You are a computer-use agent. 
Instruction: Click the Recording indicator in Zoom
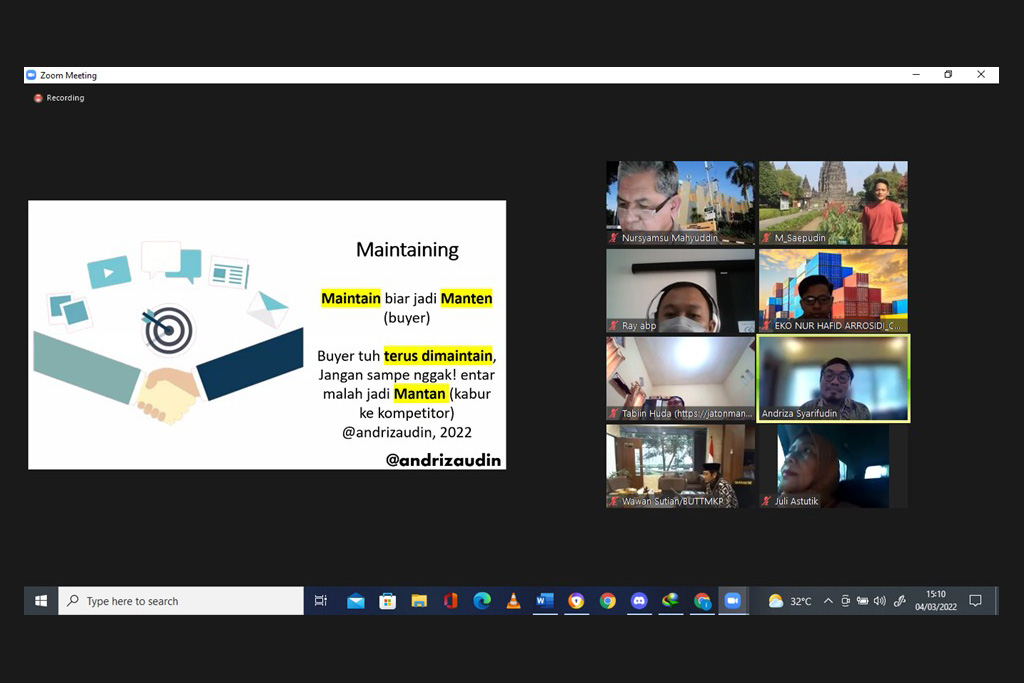pos(59,98)
